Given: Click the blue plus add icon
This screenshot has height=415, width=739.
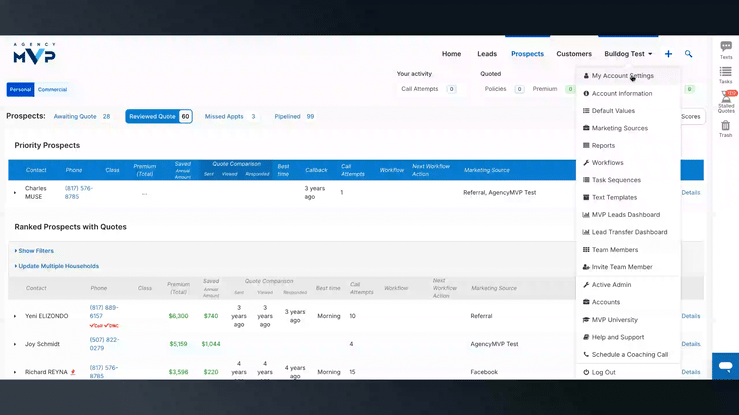Looking at the screenshot, I should (x=668, y=54).
